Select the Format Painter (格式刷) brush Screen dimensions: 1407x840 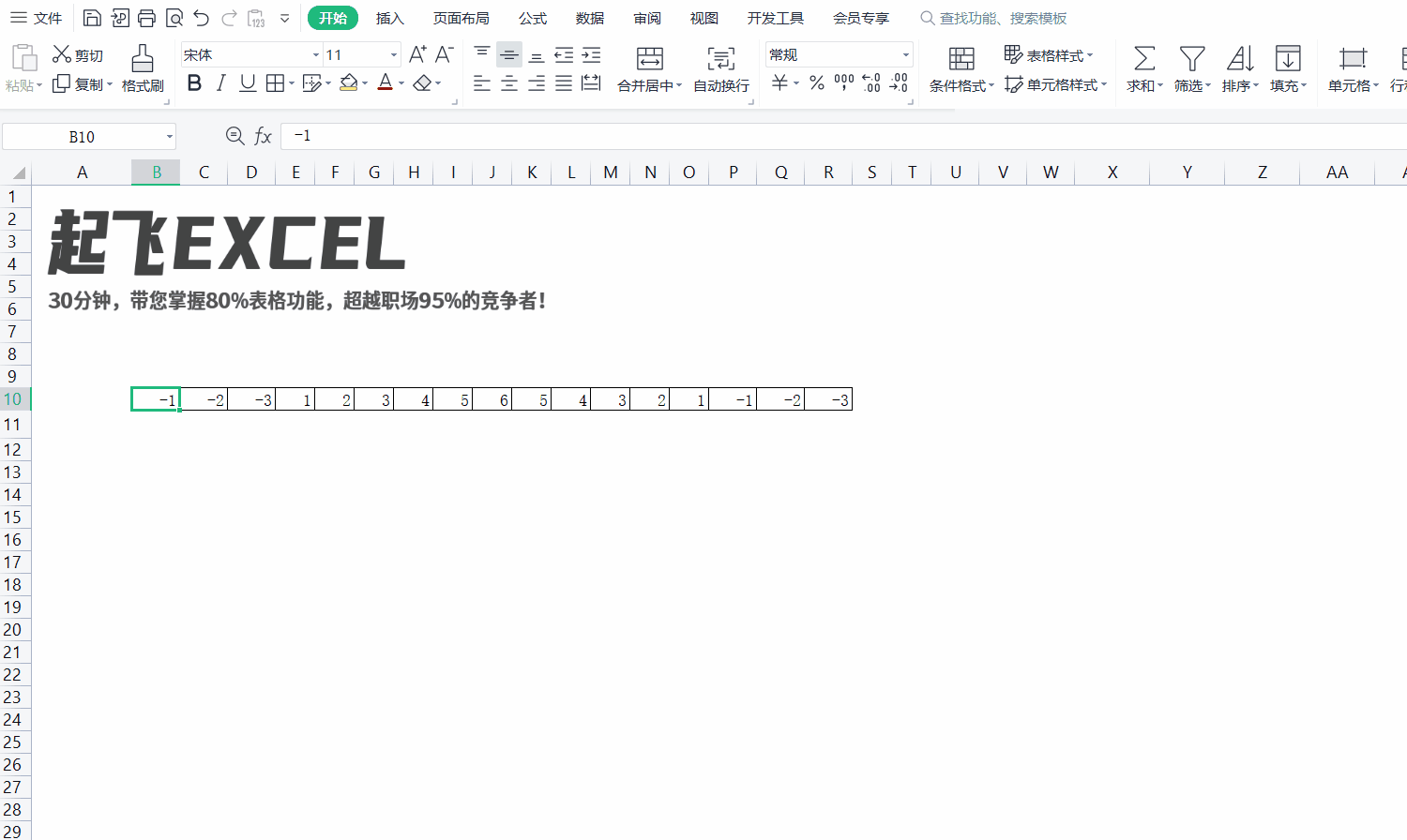(x=143, y=68)
